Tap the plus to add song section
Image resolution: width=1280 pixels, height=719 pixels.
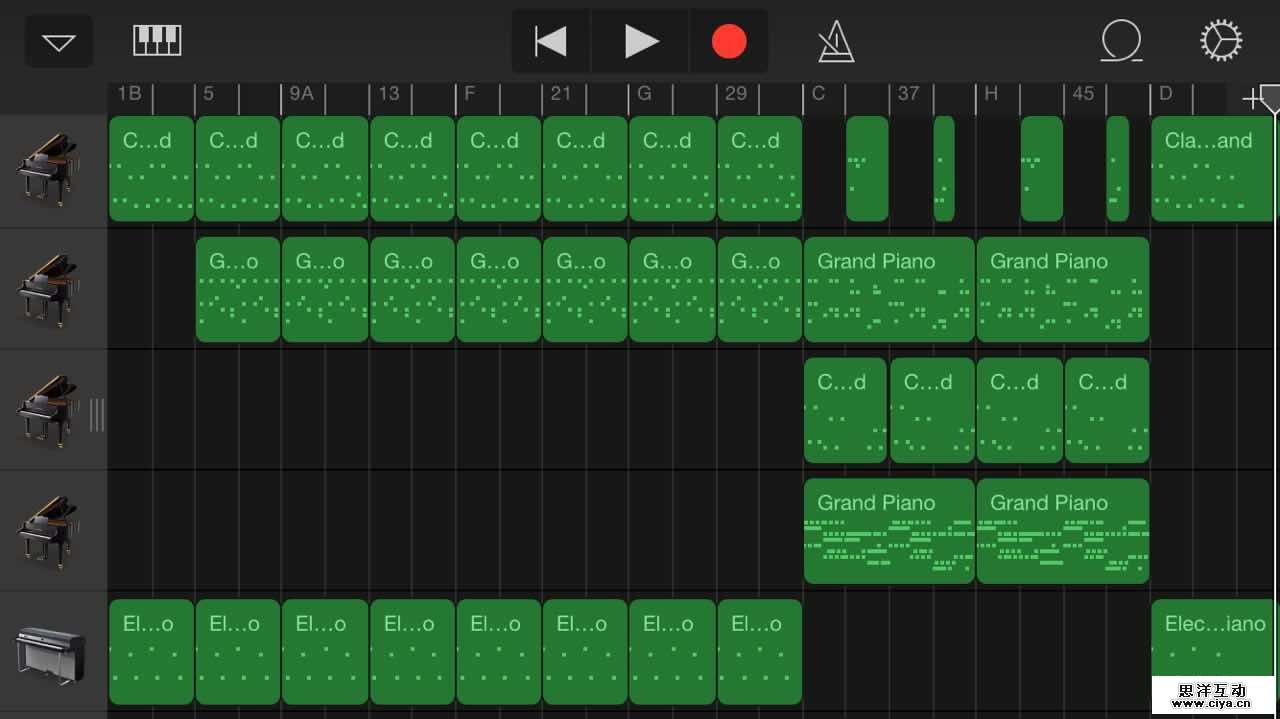(1249, 98)
